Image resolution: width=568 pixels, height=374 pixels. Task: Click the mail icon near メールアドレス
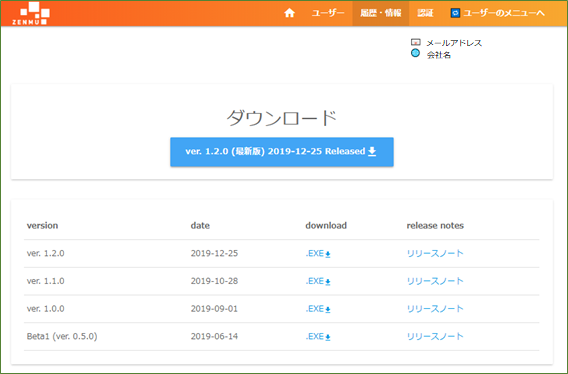415,42
